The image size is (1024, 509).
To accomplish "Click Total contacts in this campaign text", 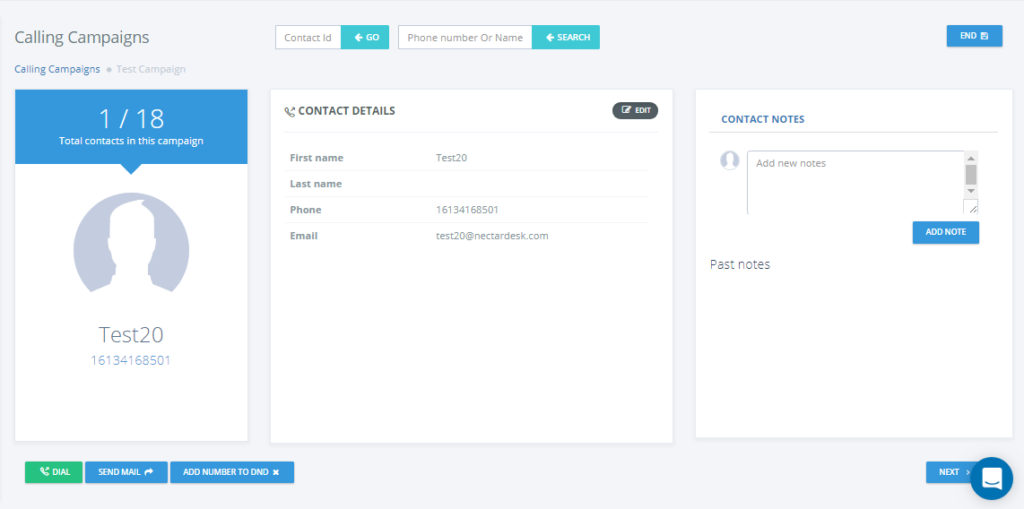I will (131, 140).
